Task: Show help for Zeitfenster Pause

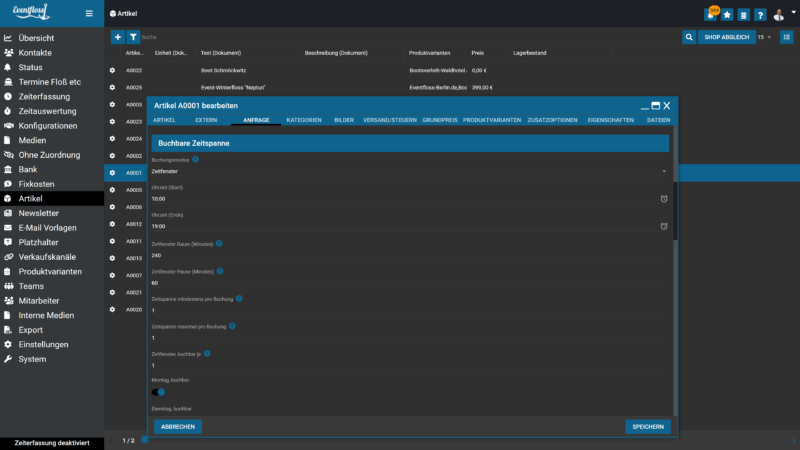Action: click(x=220, y=271)
